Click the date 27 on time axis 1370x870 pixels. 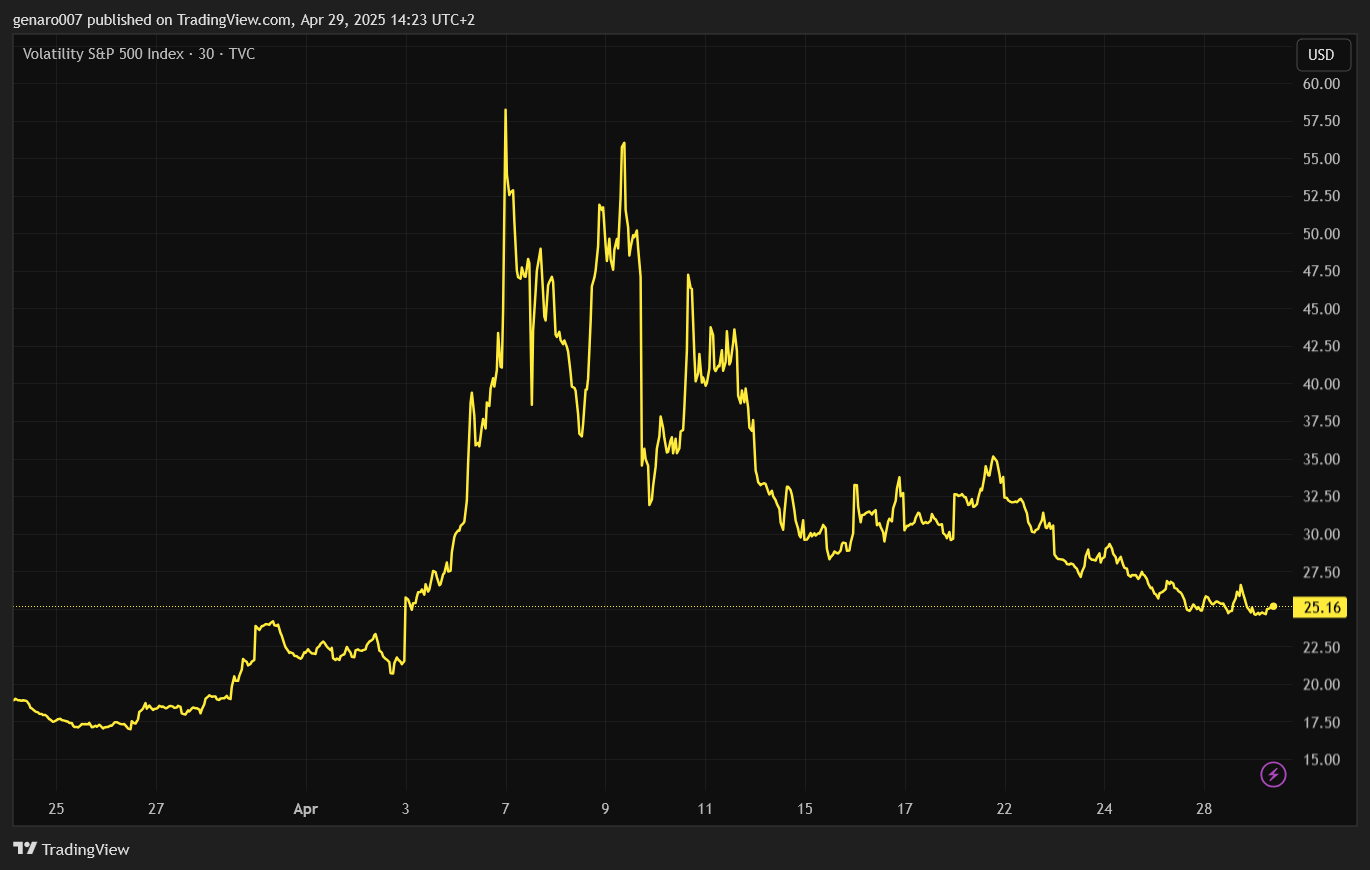click(156, 809)
